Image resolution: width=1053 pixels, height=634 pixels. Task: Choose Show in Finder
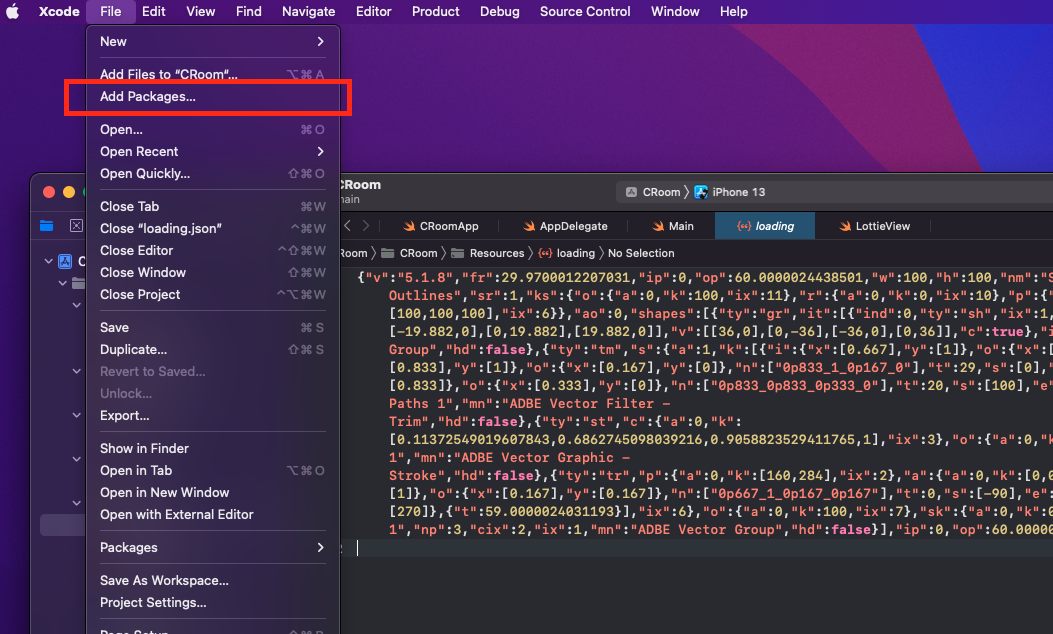click(213, 449)
